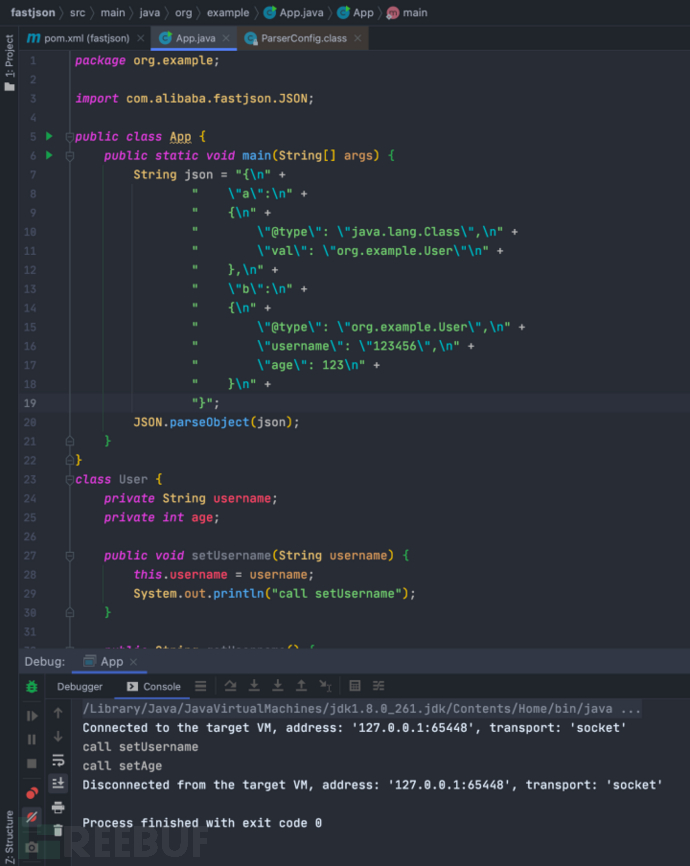The width and height of the screenshot is (690, 866).
Task: Print the console output
Action: 58,807
